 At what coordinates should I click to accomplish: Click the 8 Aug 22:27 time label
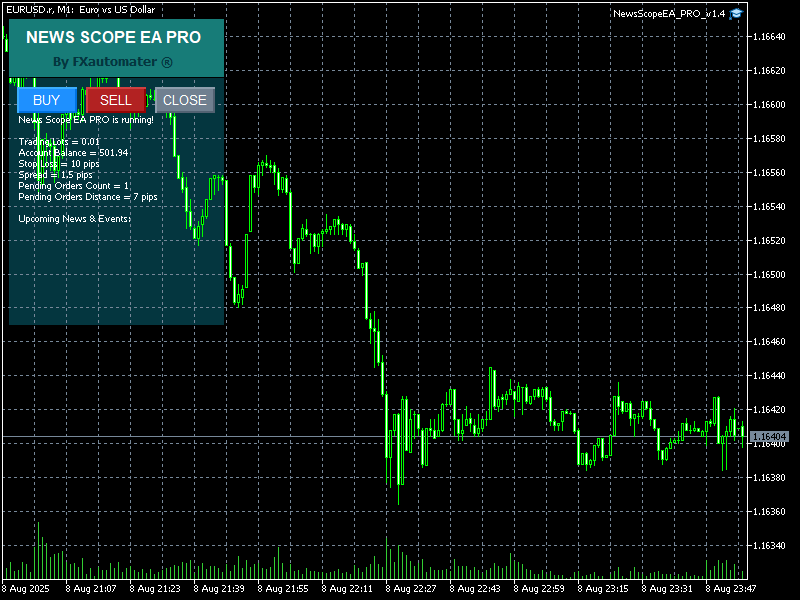coord(411,589)
